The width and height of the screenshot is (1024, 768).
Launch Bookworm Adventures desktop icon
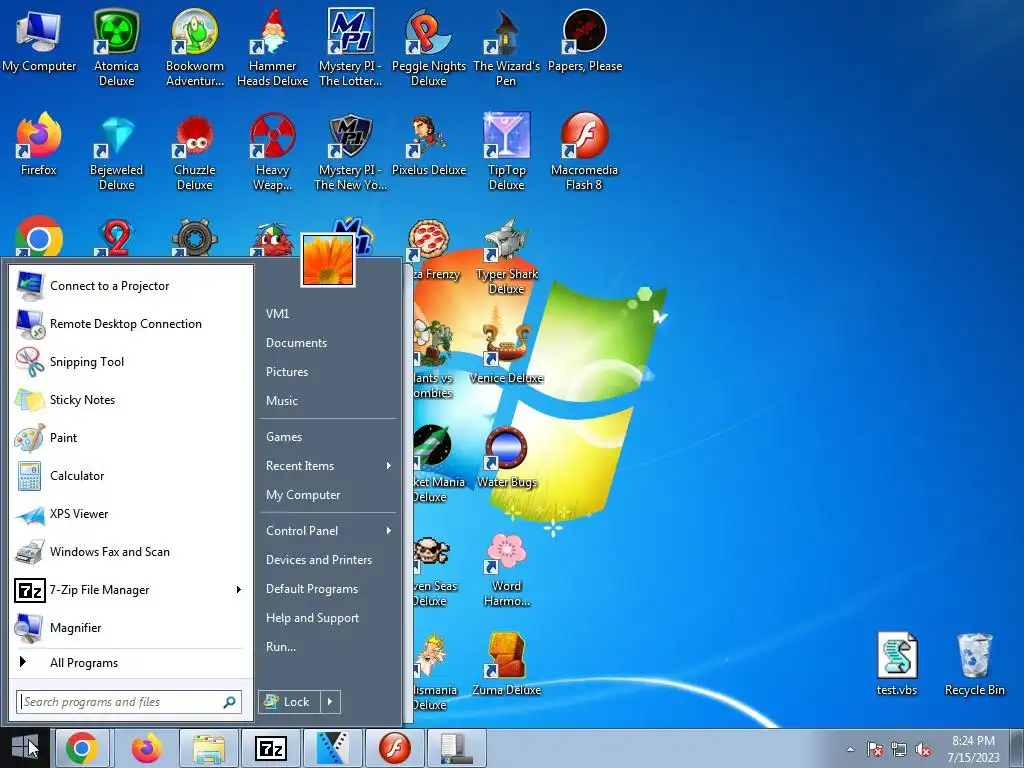[x=195, y=48]
